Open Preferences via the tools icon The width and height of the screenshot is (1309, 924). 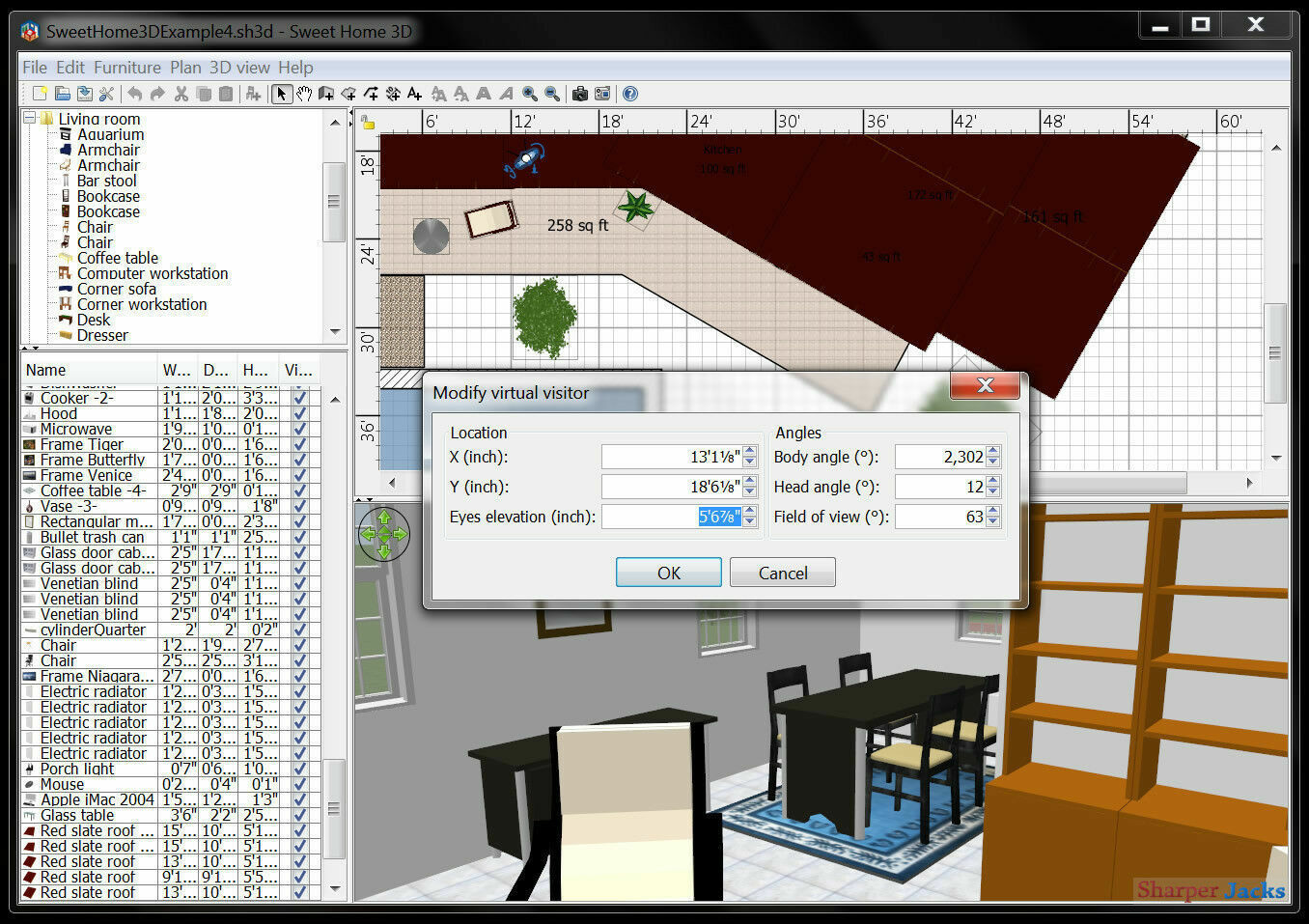pyautogui.click(x=106, y=94)
